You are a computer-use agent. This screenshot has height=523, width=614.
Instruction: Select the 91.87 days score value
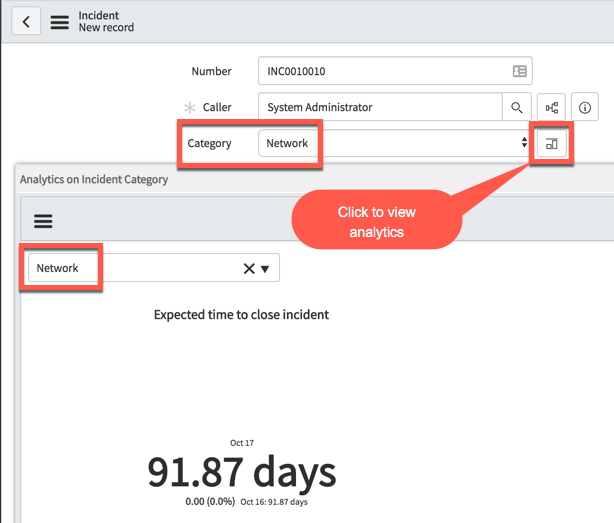pos(242,473)
